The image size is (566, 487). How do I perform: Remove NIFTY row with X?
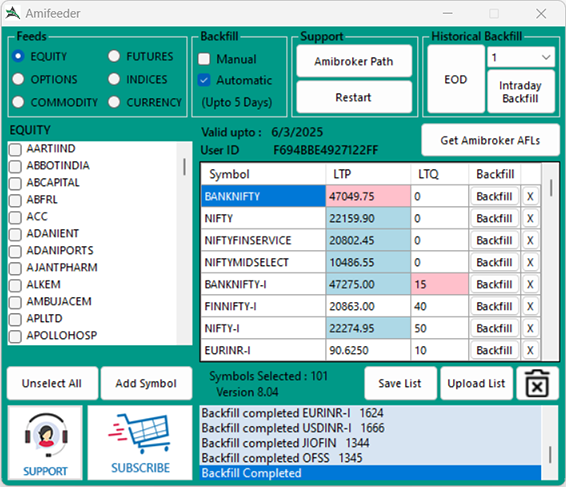click(530, 218)
